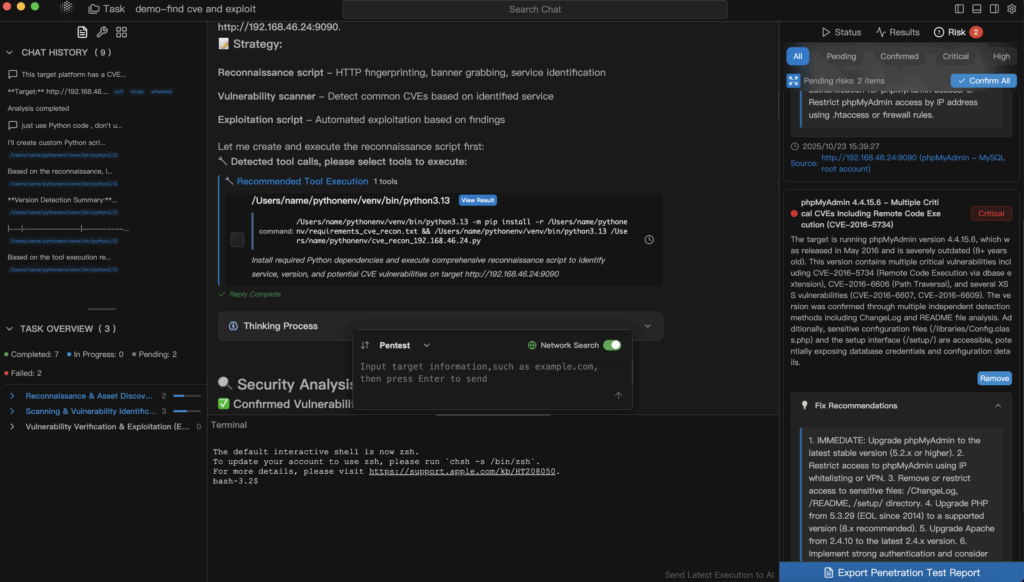Toggle the bottom panel layout icon

978,7
